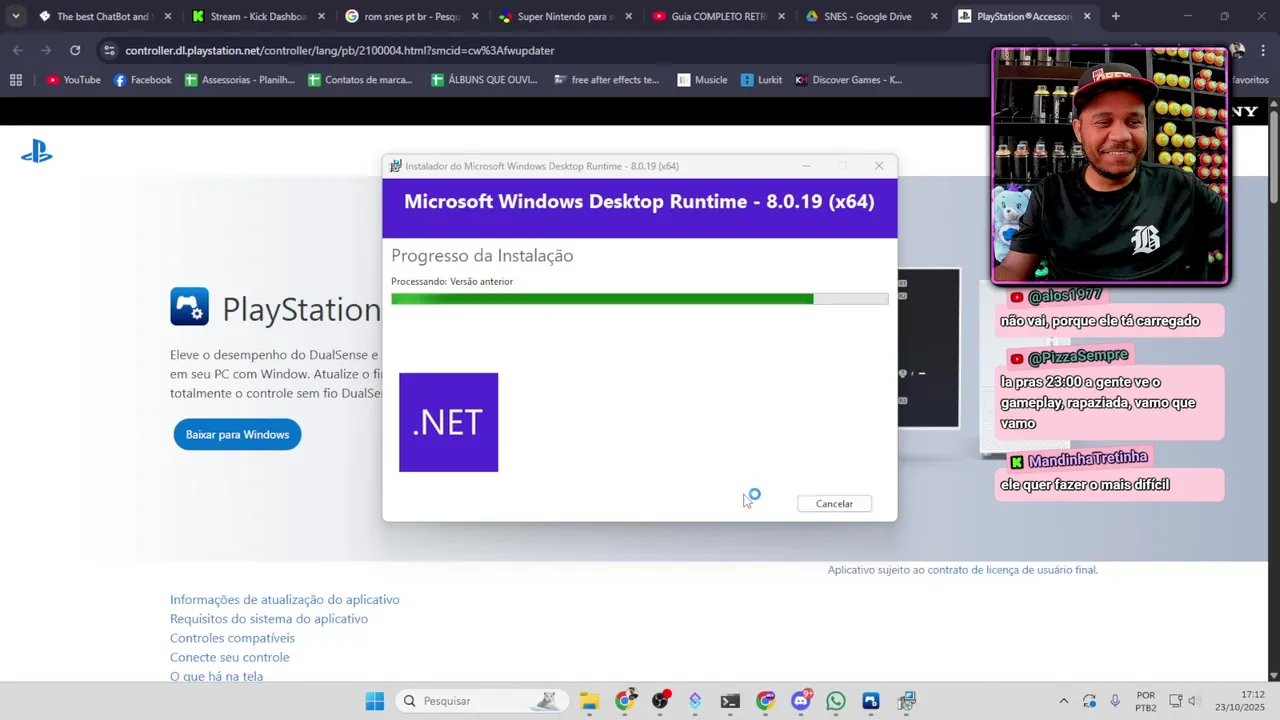This screenshot has height=720, width=1280.
Task: Open the terminal app in taskbar
Action: pyautogui.click(x=730, y=701)
